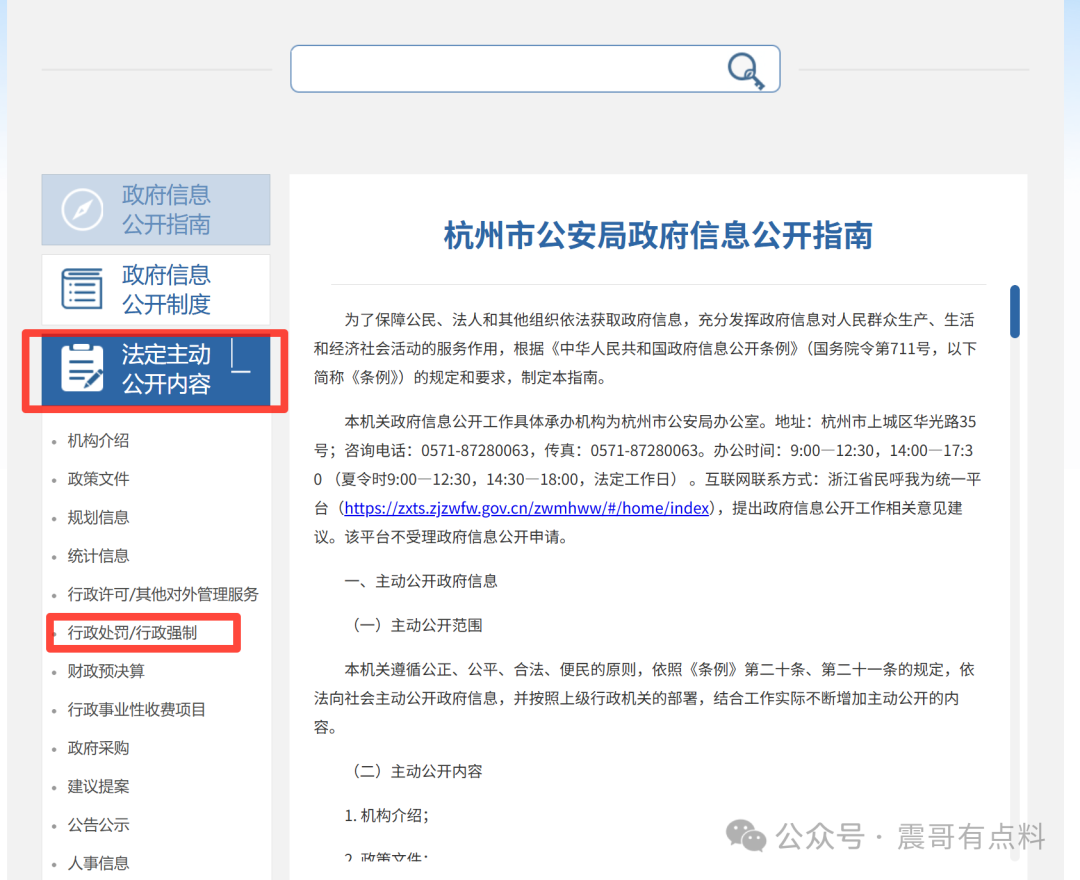Open 统计信息 in the sidebar
Viewport: 1080px width, 880px height.
pyautogui.click(x=97, y=555)
